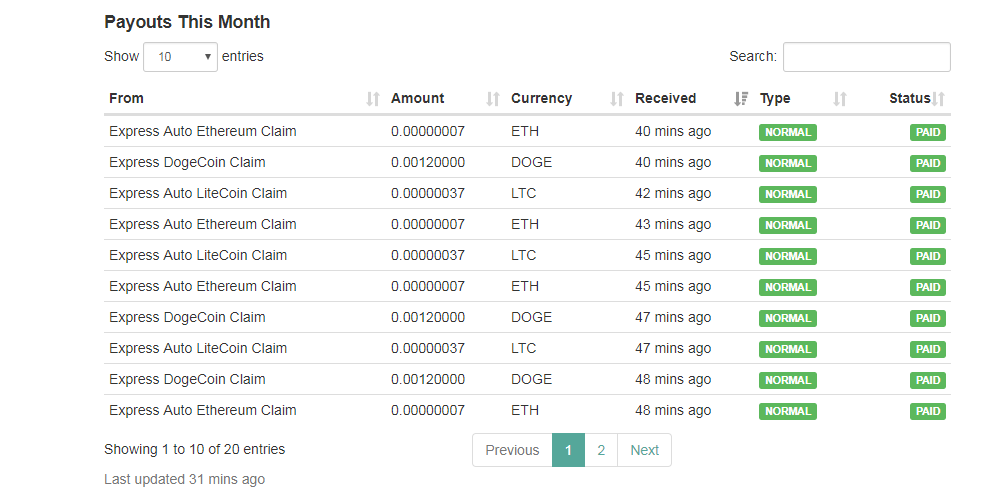The height and width of the screenshot is (493, 998).
Task: Click the sort icon in the From column
Action: 373,99
